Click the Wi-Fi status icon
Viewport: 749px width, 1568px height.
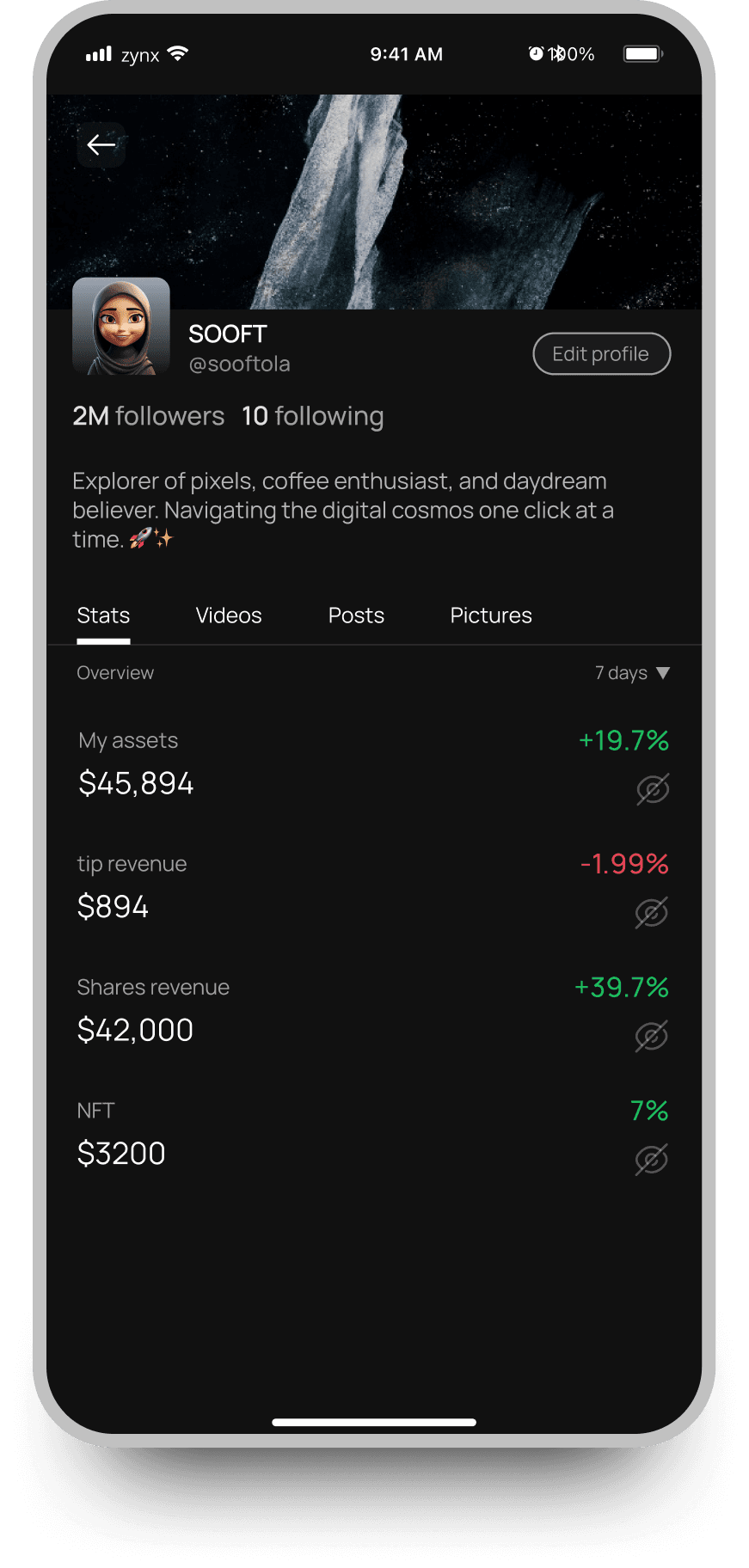(178, 54)
